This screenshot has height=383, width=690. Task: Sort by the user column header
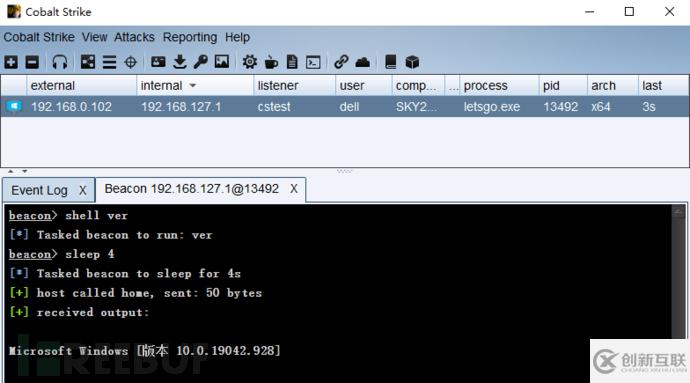pyautogui.click(x=363, y=85)
